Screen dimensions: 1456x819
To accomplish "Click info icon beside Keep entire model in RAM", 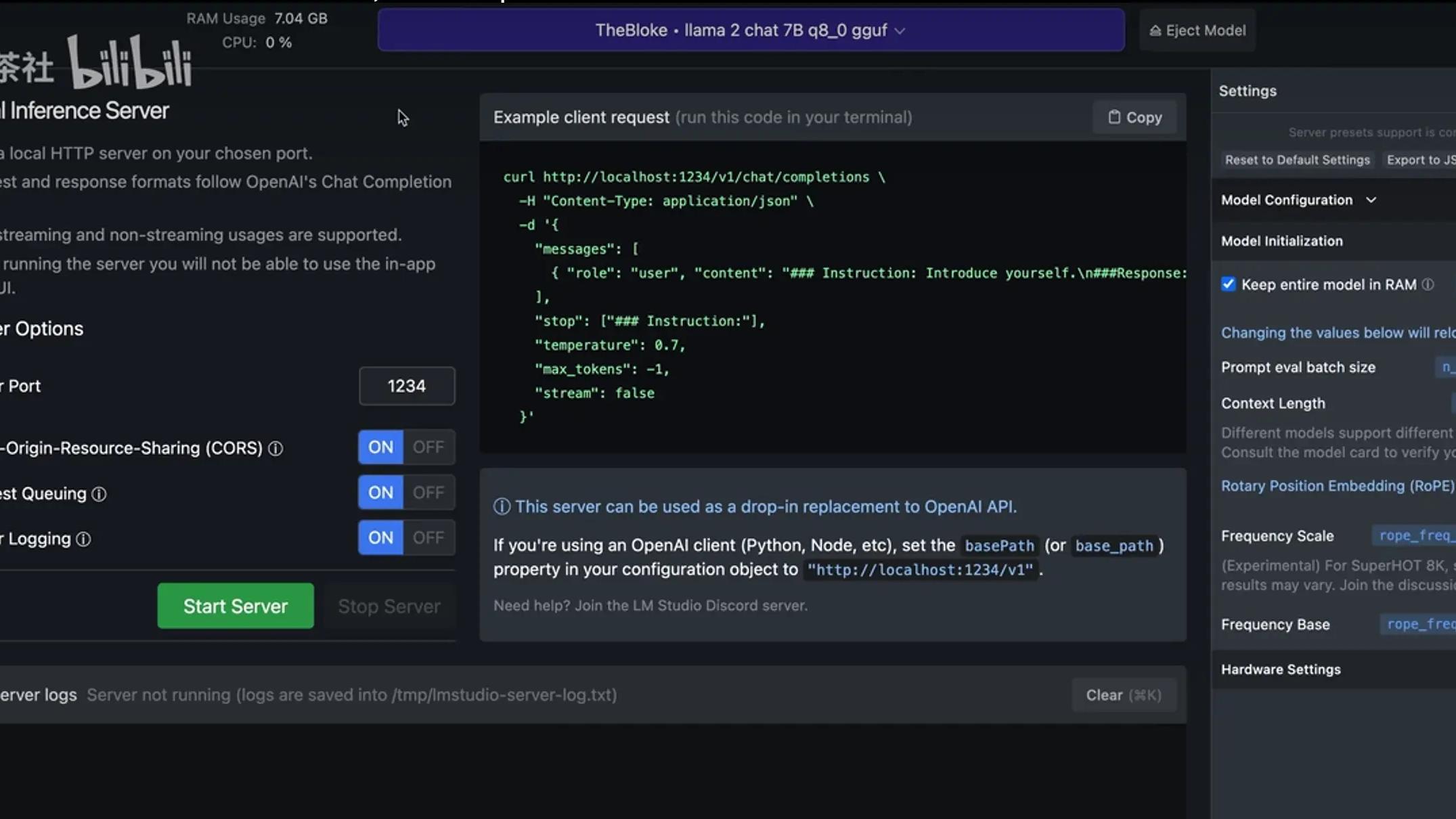I will 1428,285.
